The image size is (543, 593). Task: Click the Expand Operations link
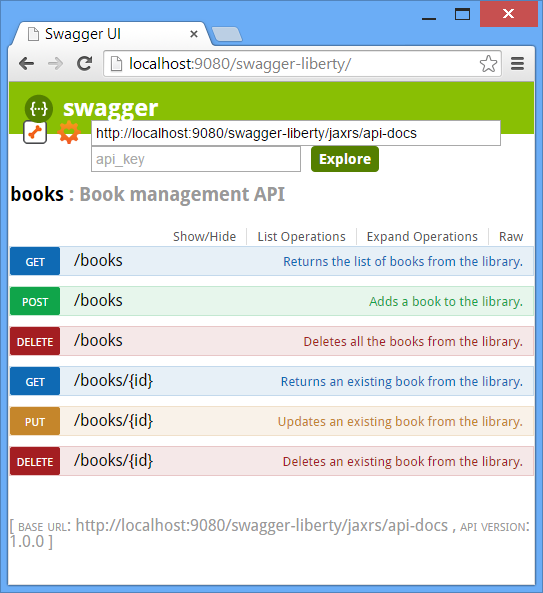coord(422,237)
